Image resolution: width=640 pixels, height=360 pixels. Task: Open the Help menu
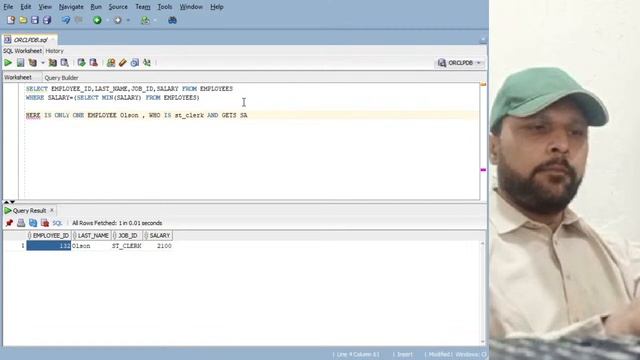[x=217, y=7]
